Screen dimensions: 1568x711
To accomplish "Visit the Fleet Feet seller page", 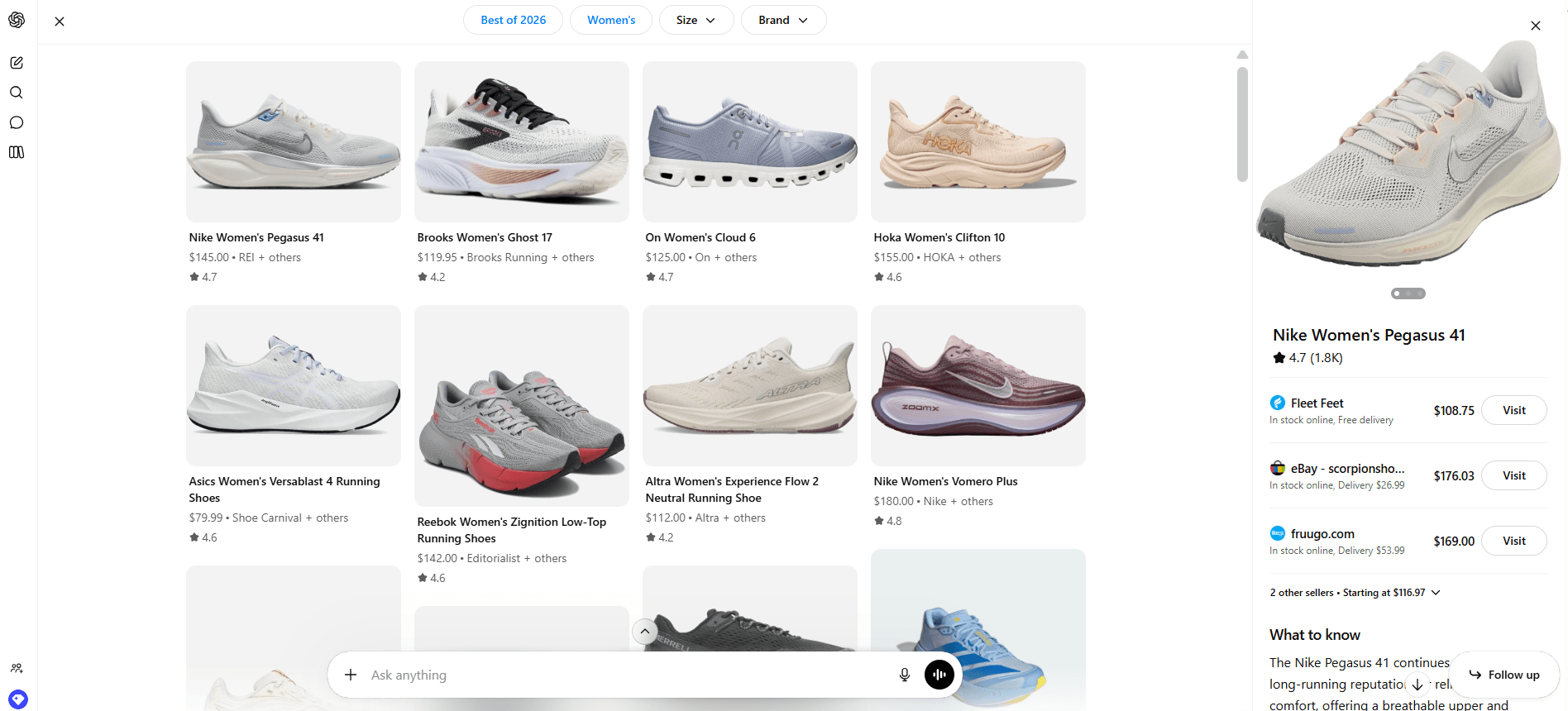I will (x=1513, y=410).
